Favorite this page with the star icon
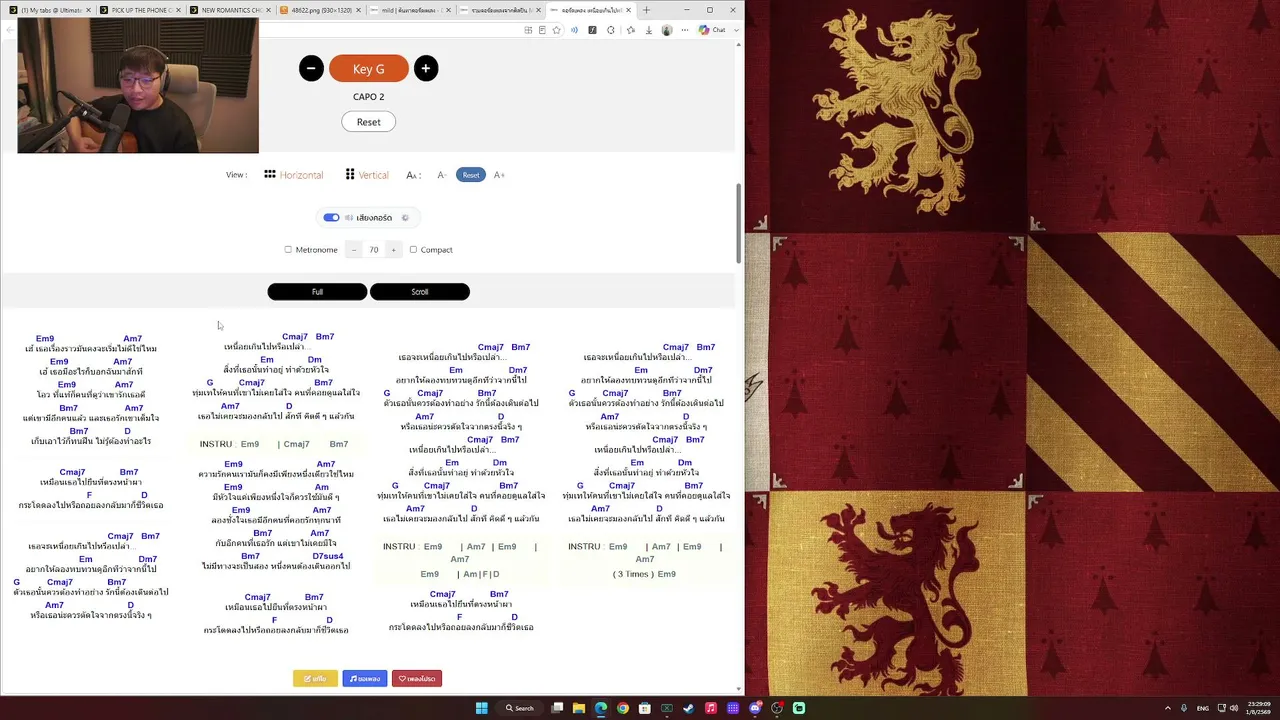 [557, 30]
